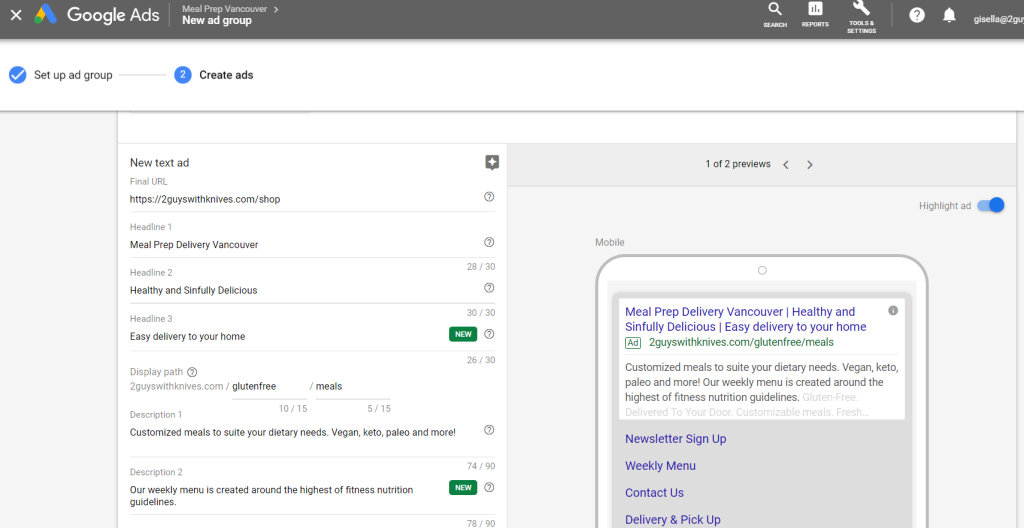Click the Headline 1 text field
Screen dimensions: 1024x528
click(300, 245)
